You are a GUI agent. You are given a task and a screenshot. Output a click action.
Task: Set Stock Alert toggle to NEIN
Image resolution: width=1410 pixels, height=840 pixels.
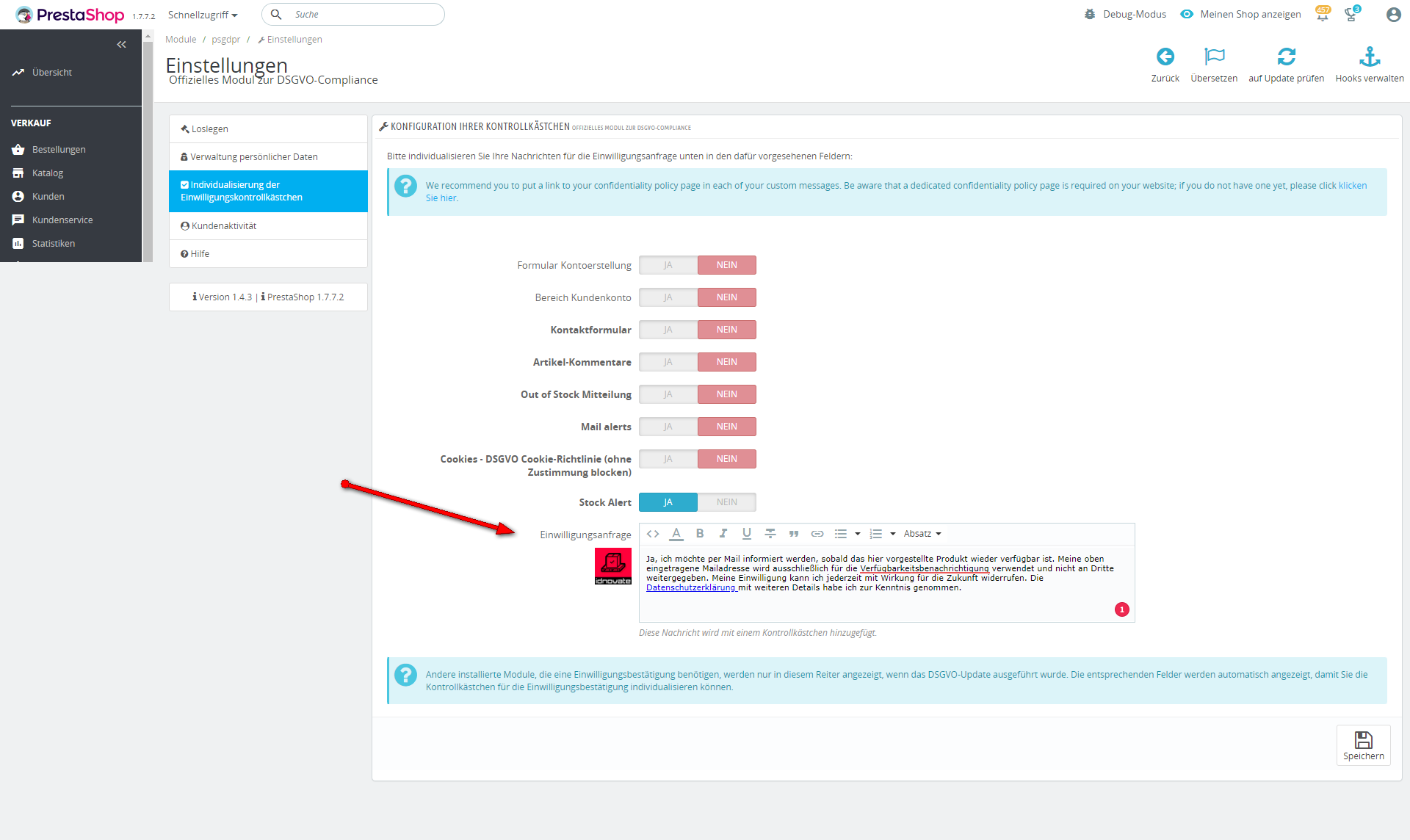[x=726, y=502]
